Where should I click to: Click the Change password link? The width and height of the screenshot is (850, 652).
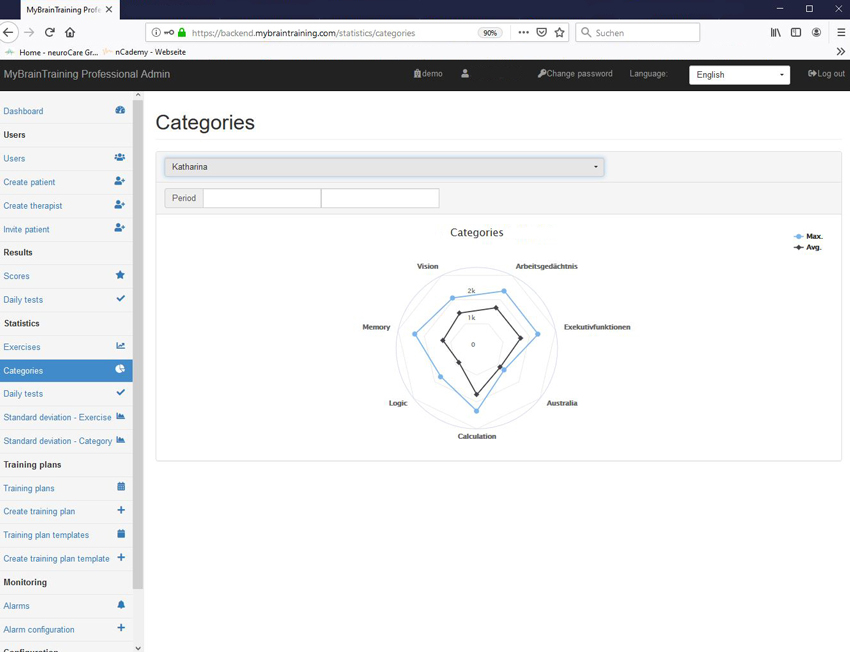[575, 74]
